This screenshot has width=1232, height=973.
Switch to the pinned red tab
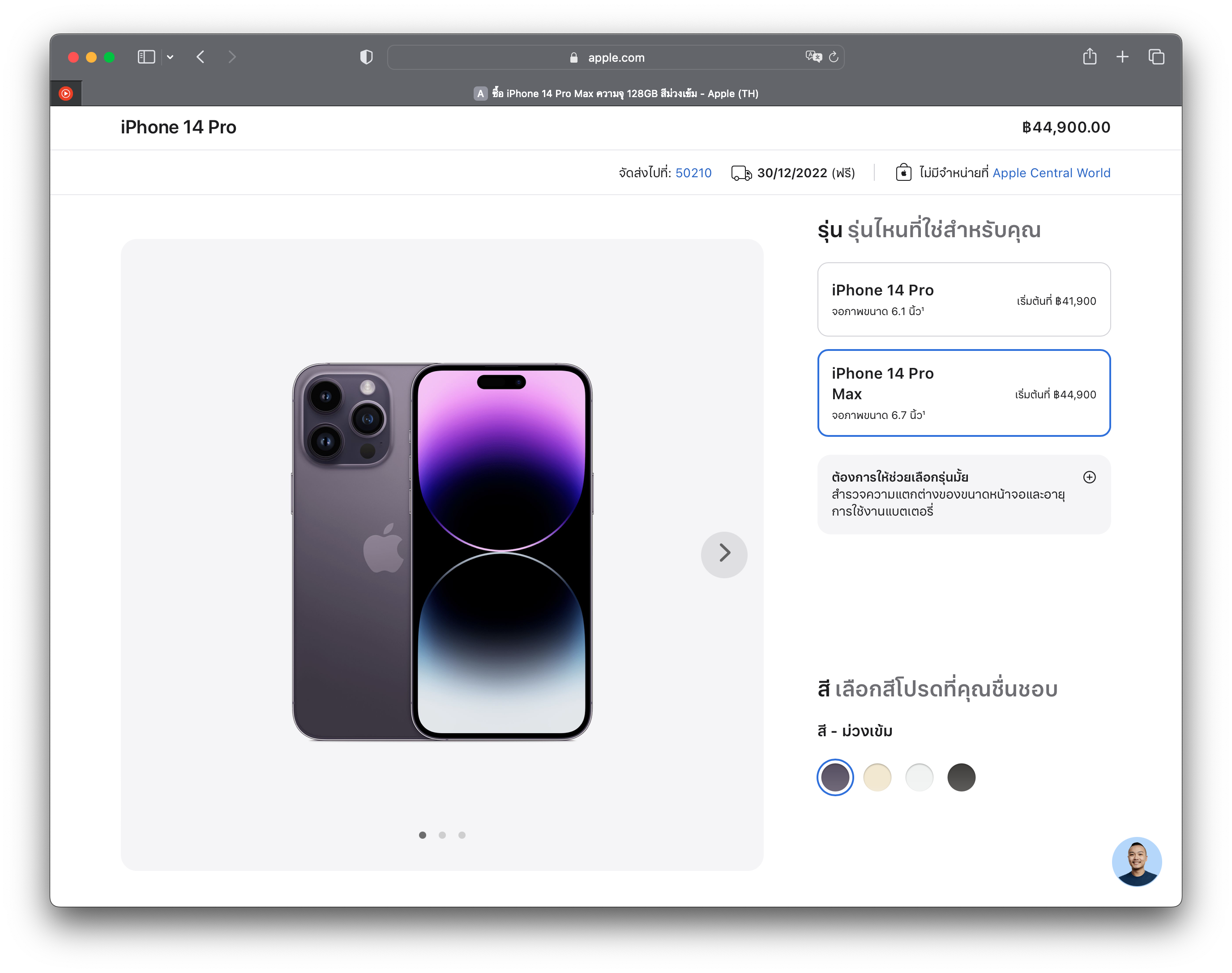click(66, 94)
